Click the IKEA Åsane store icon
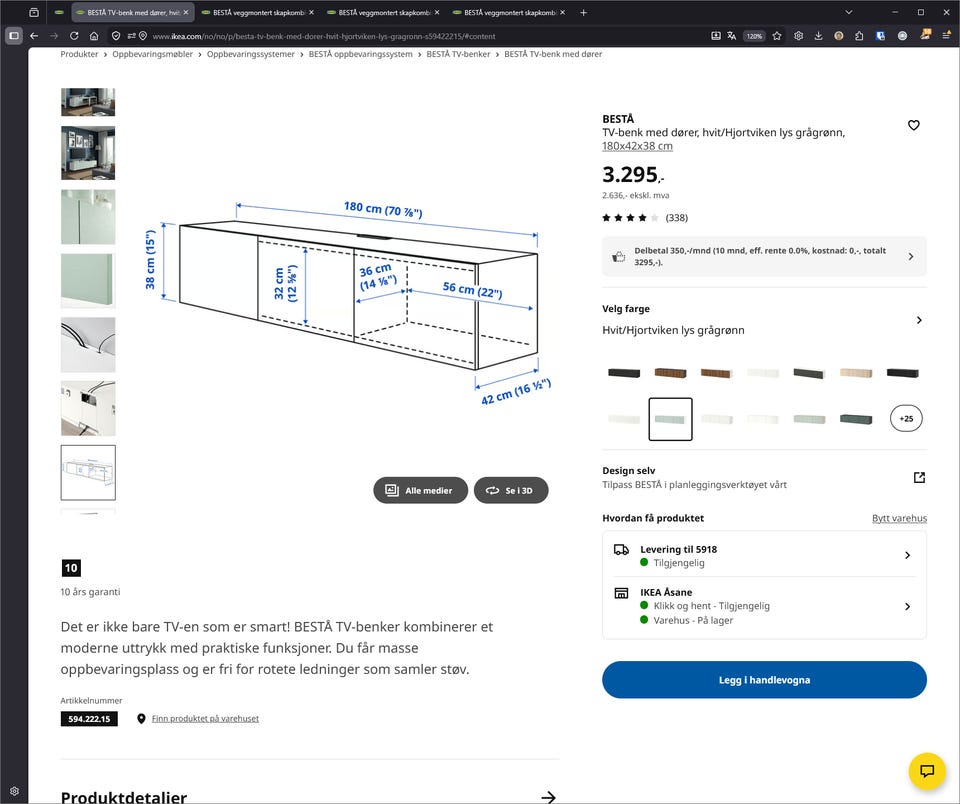 pyautogui.click(x=621, y=593)
